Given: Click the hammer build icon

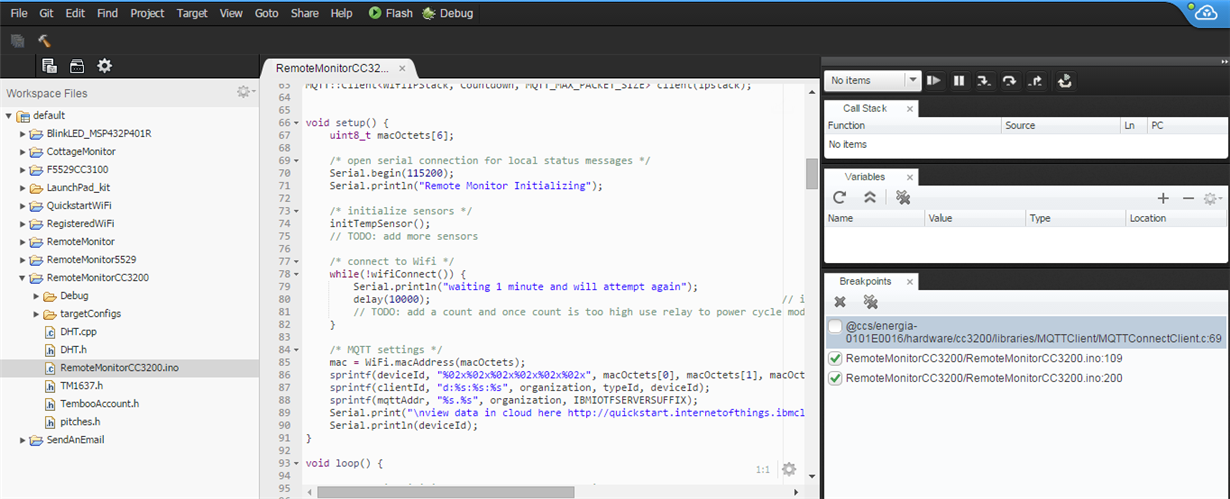Looking at the screenshot, I should [x=44, y=41].
